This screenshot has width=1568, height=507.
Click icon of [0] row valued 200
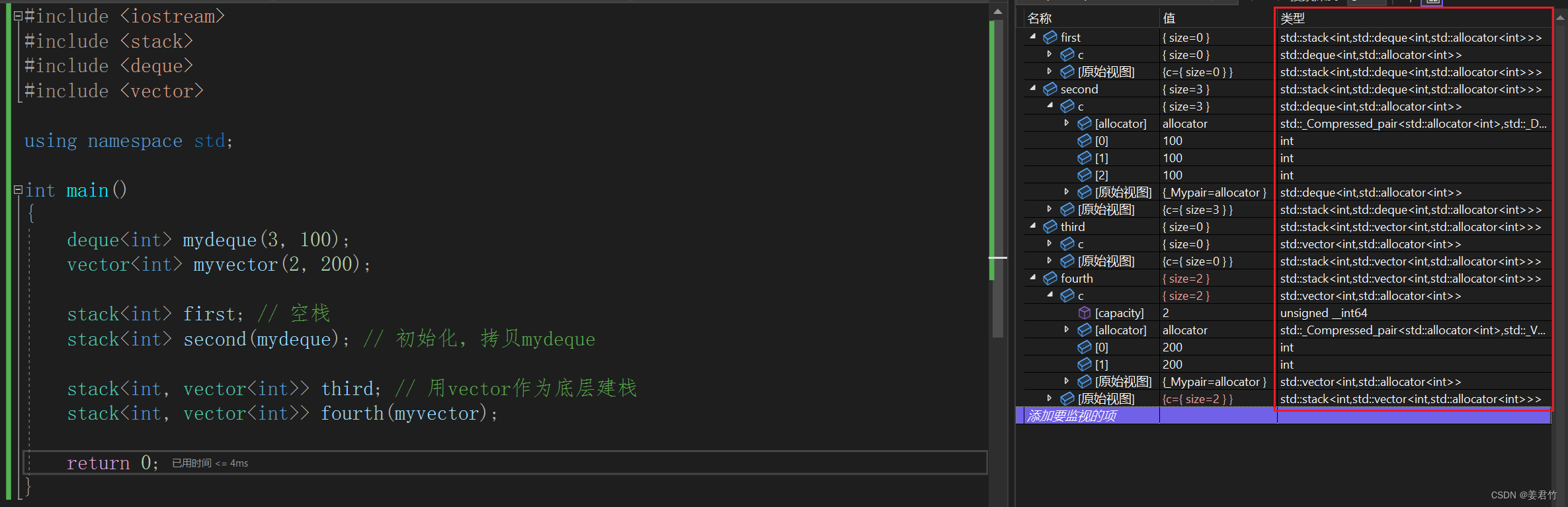point(1085,347)
